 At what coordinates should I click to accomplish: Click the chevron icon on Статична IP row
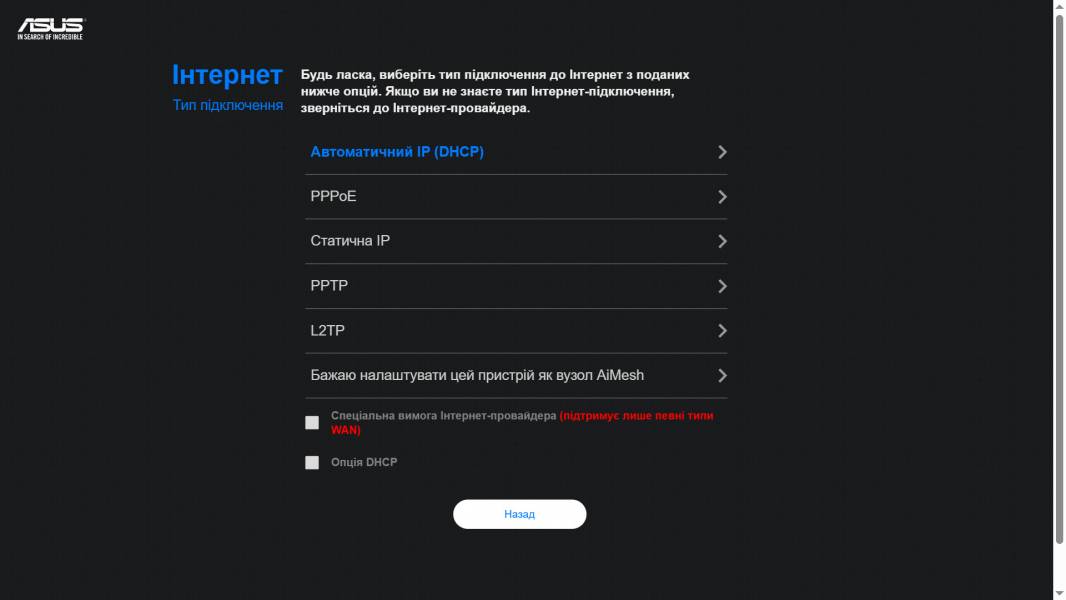pos(722,241)
